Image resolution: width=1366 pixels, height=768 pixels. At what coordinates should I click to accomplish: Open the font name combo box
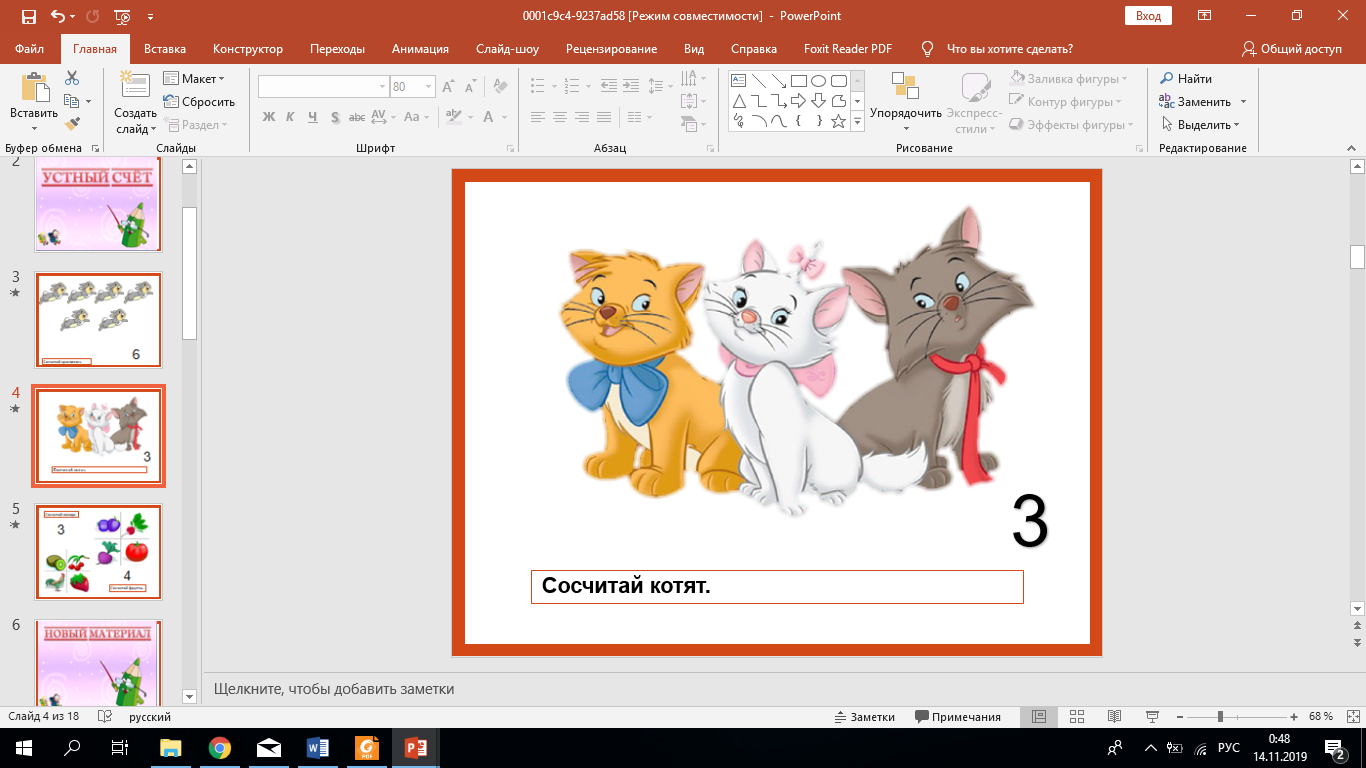click(x=323, y=87)
